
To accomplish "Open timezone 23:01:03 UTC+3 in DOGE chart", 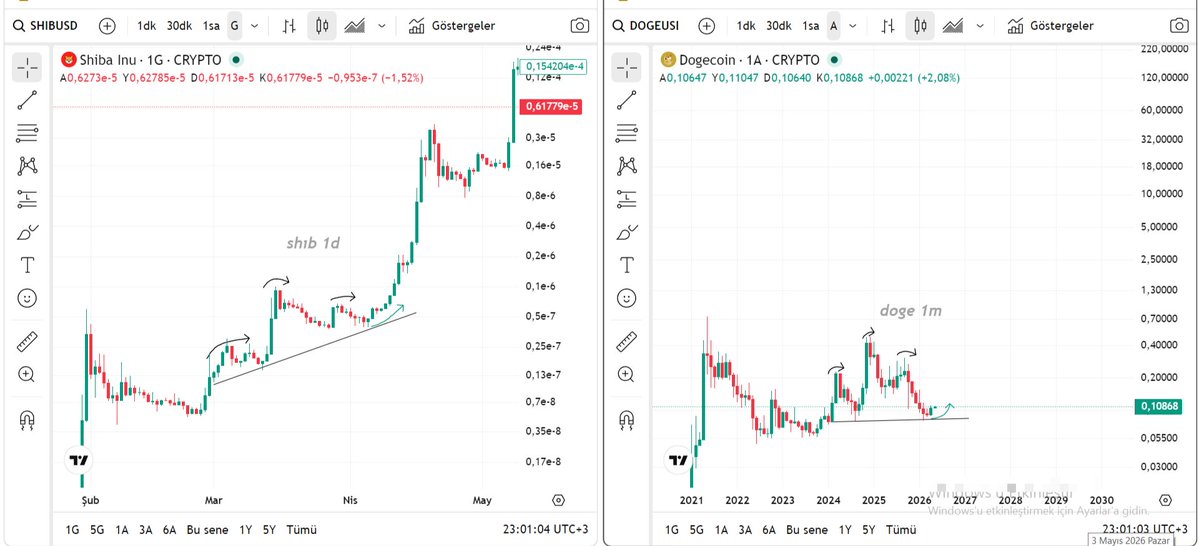I will tap(1145, 529).
